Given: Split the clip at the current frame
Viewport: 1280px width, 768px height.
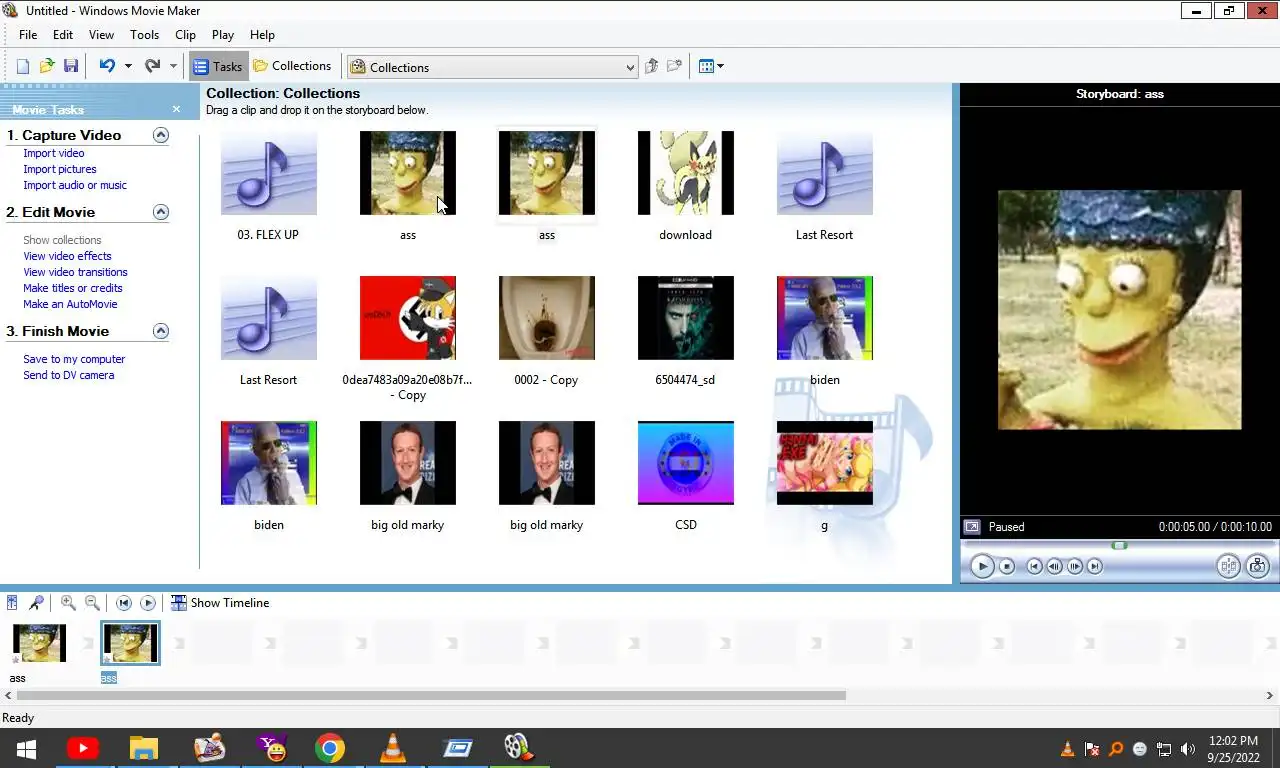Looking at the screenshot, I should [x=1229, y=566].
